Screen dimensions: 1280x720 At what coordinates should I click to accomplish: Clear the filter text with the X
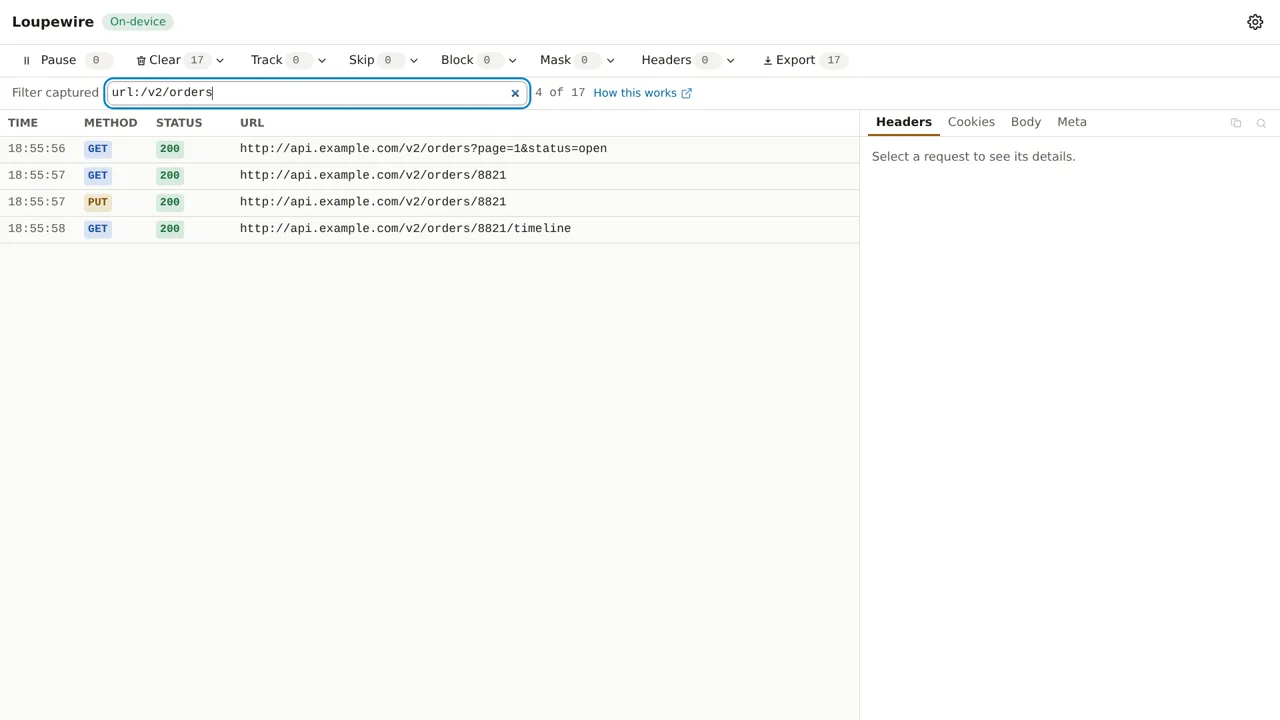coord(515,93)
